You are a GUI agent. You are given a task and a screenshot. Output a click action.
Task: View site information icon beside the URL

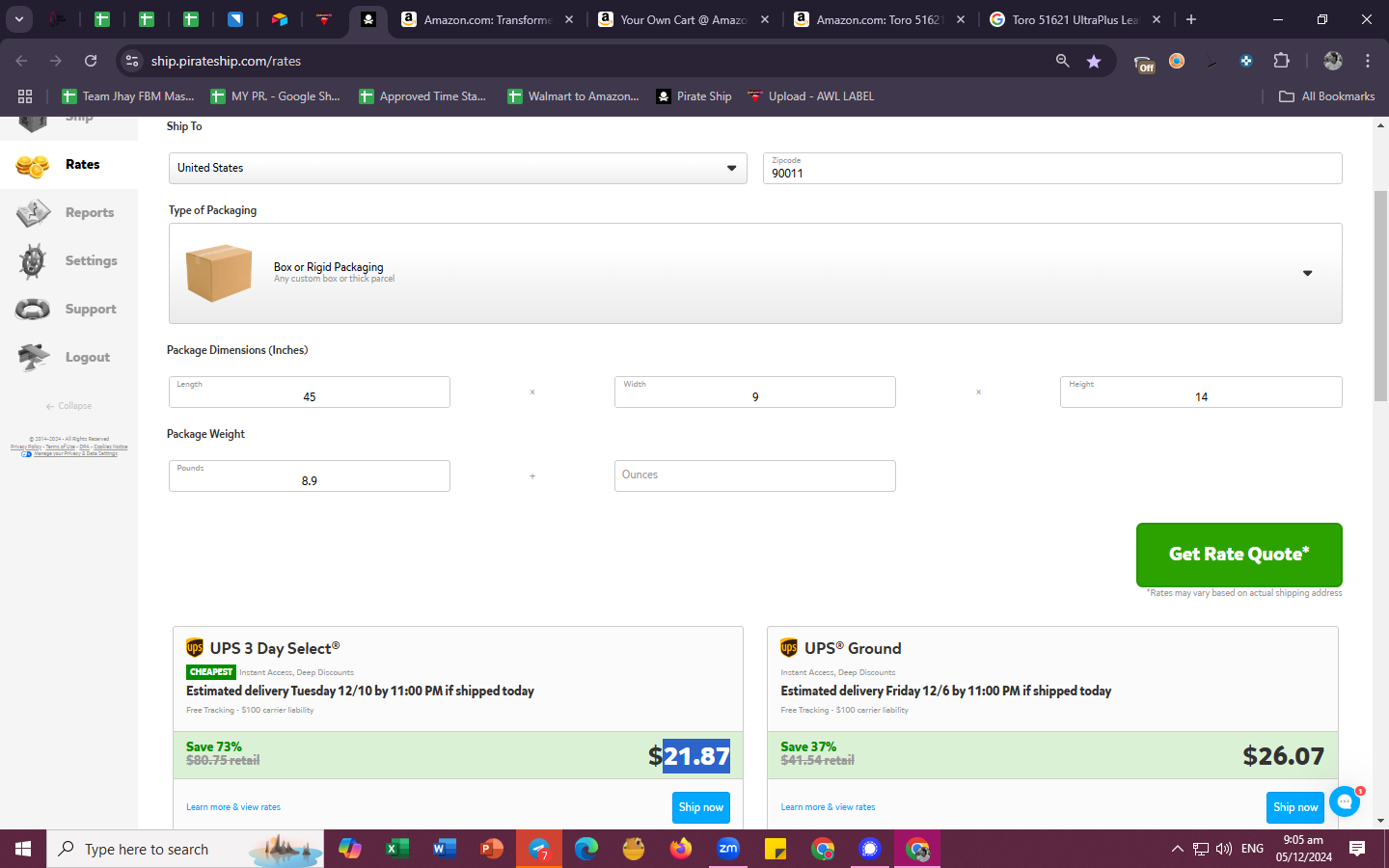click(132, 61)
